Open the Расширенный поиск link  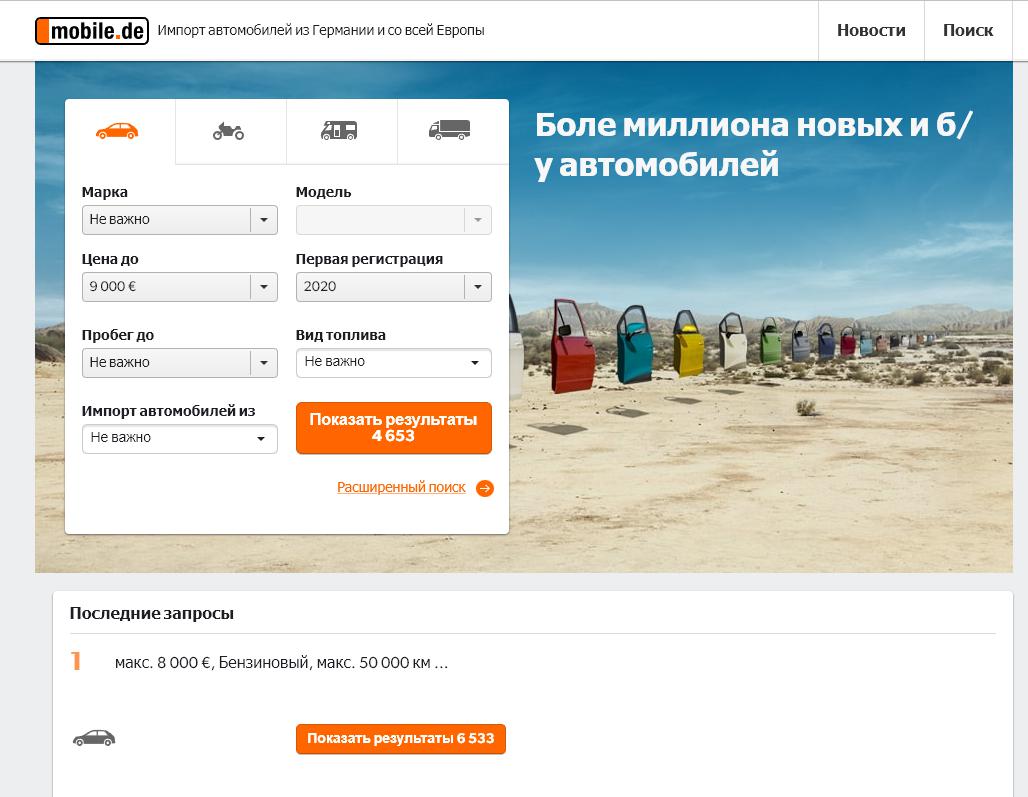[401, 488]
